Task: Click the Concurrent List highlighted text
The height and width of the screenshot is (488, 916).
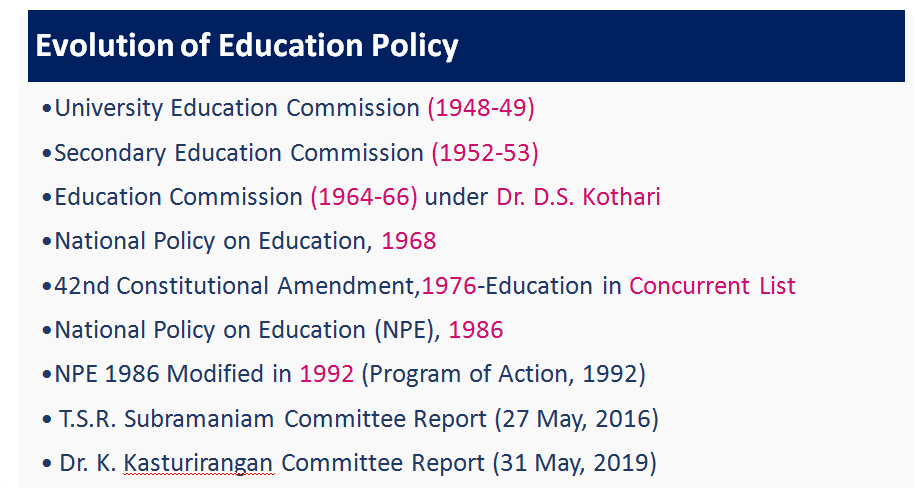Action: (x=712, y=286)
